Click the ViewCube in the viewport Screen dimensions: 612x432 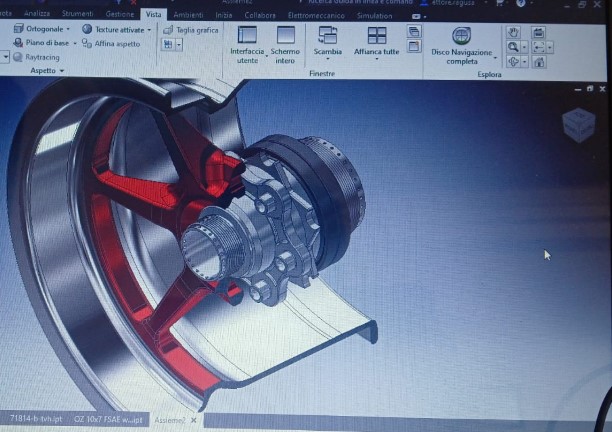click(x=578, y=123)
